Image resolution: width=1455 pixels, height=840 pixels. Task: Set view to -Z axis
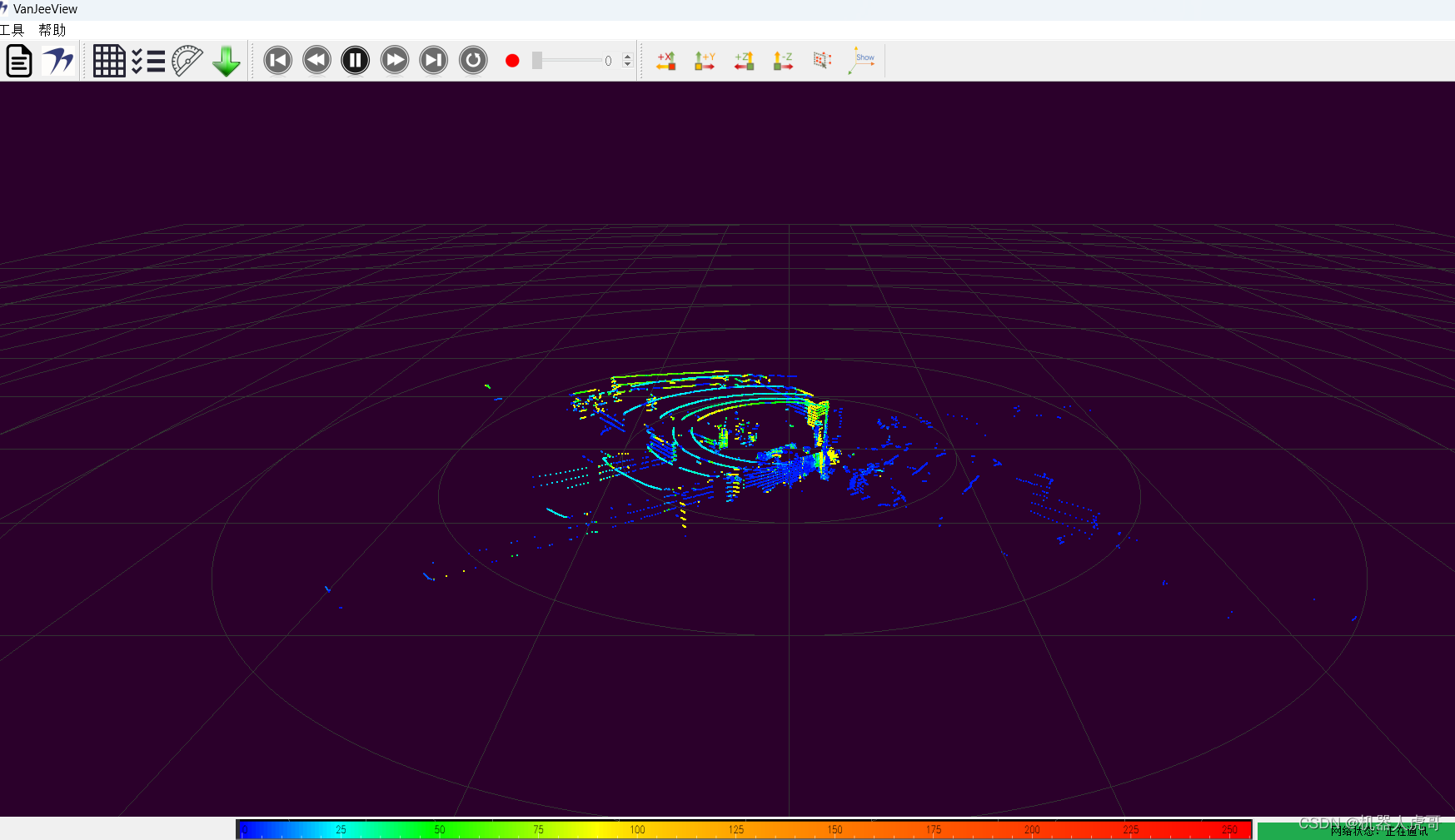coord(783,61)
